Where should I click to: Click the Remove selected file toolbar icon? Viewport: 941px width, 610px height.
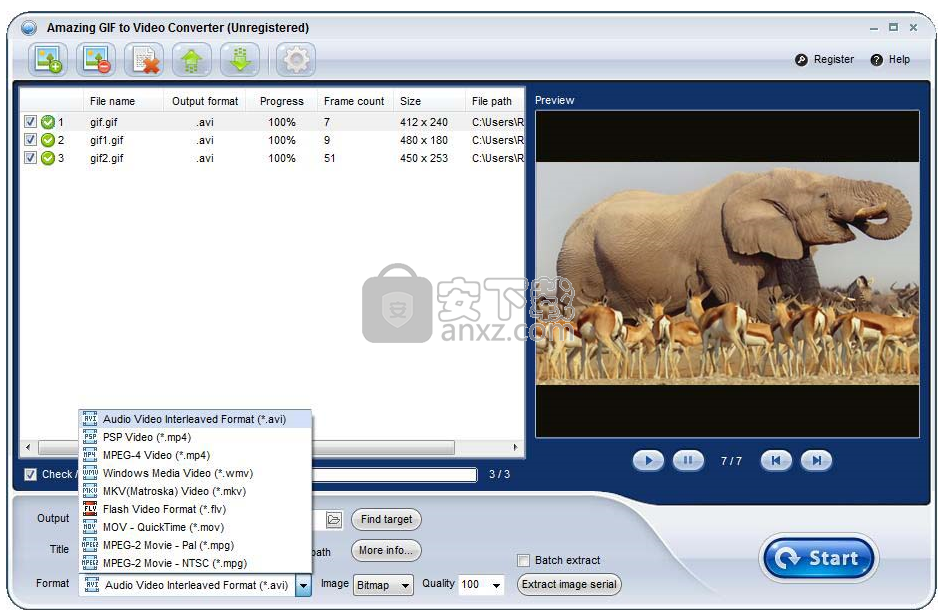pyautogui.click(x=96, y=60)
